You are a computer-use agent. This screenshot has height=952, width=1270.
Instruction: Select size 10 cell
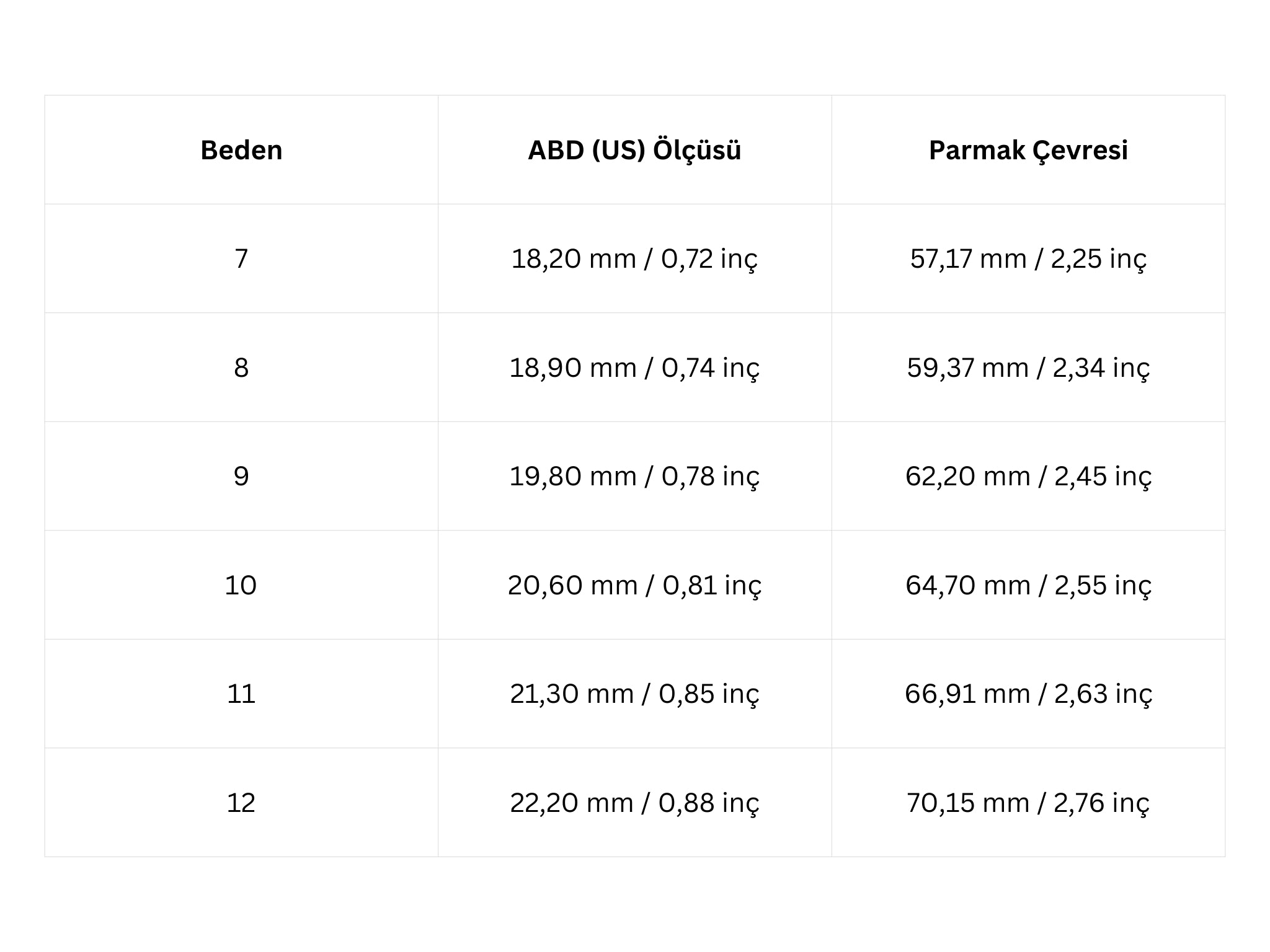click(241, 586)
